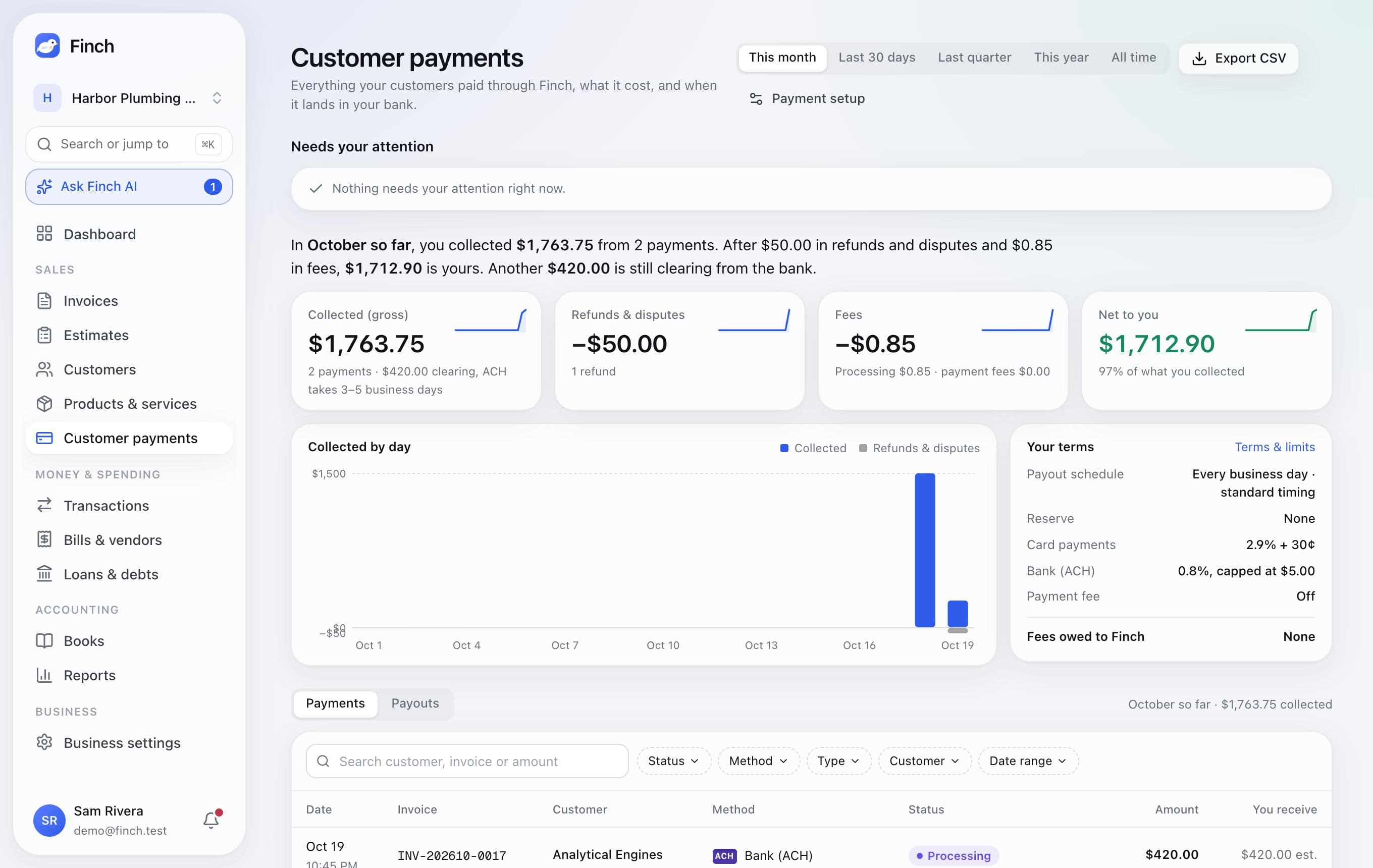Click the Payment setup sliders icon
1373x868 pixels.
(x=756, y=98)
